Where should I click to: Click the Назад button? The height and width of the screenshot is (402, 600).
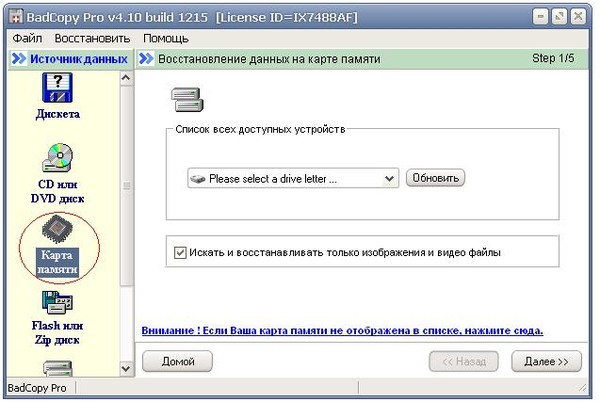[464, 361]
